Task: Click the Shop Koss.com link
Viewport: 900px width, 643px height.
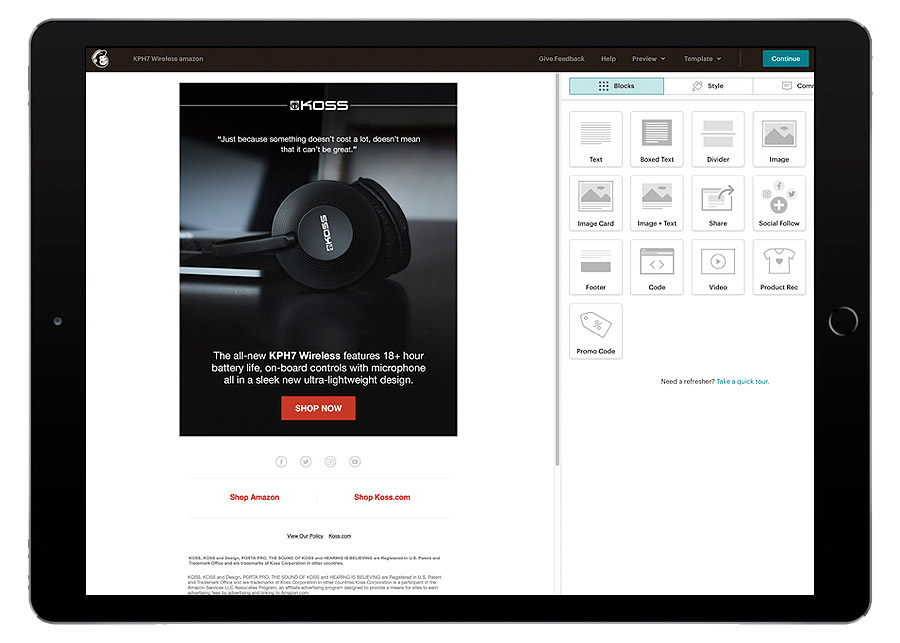Action: pos(382,497)
